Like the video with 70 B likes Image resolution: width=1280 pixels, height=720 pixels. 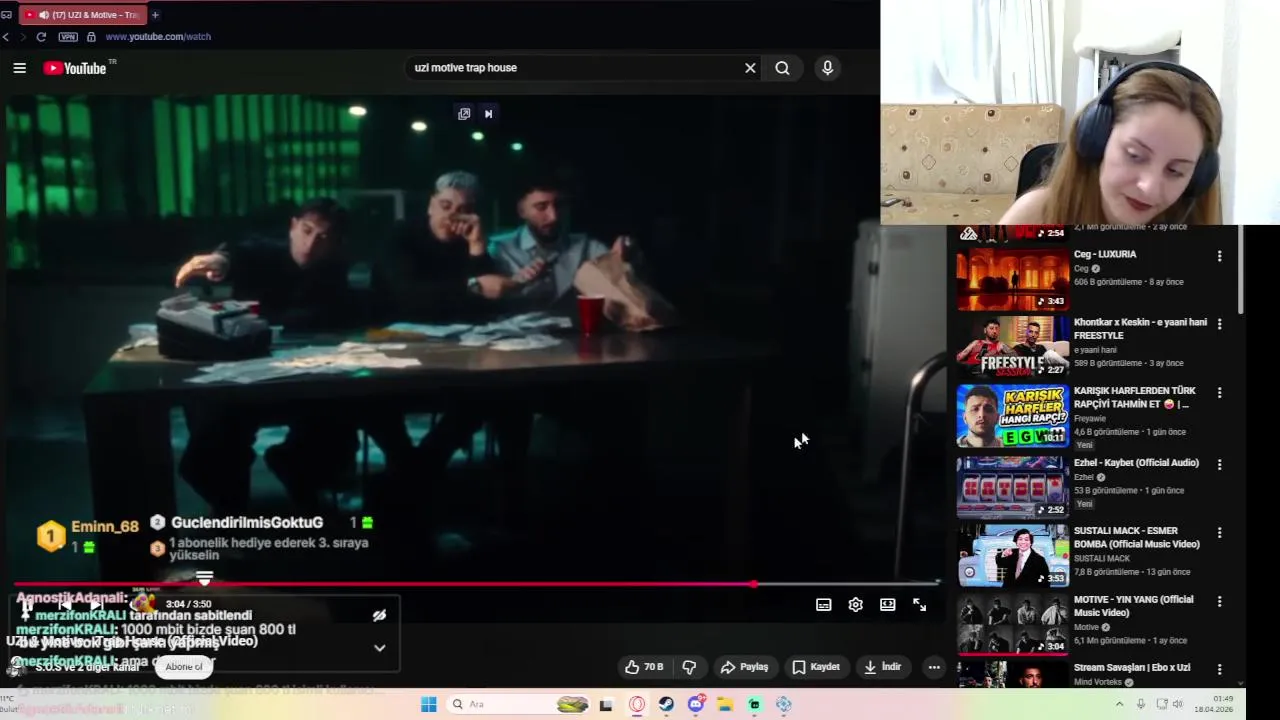click(x=644, y=667)
